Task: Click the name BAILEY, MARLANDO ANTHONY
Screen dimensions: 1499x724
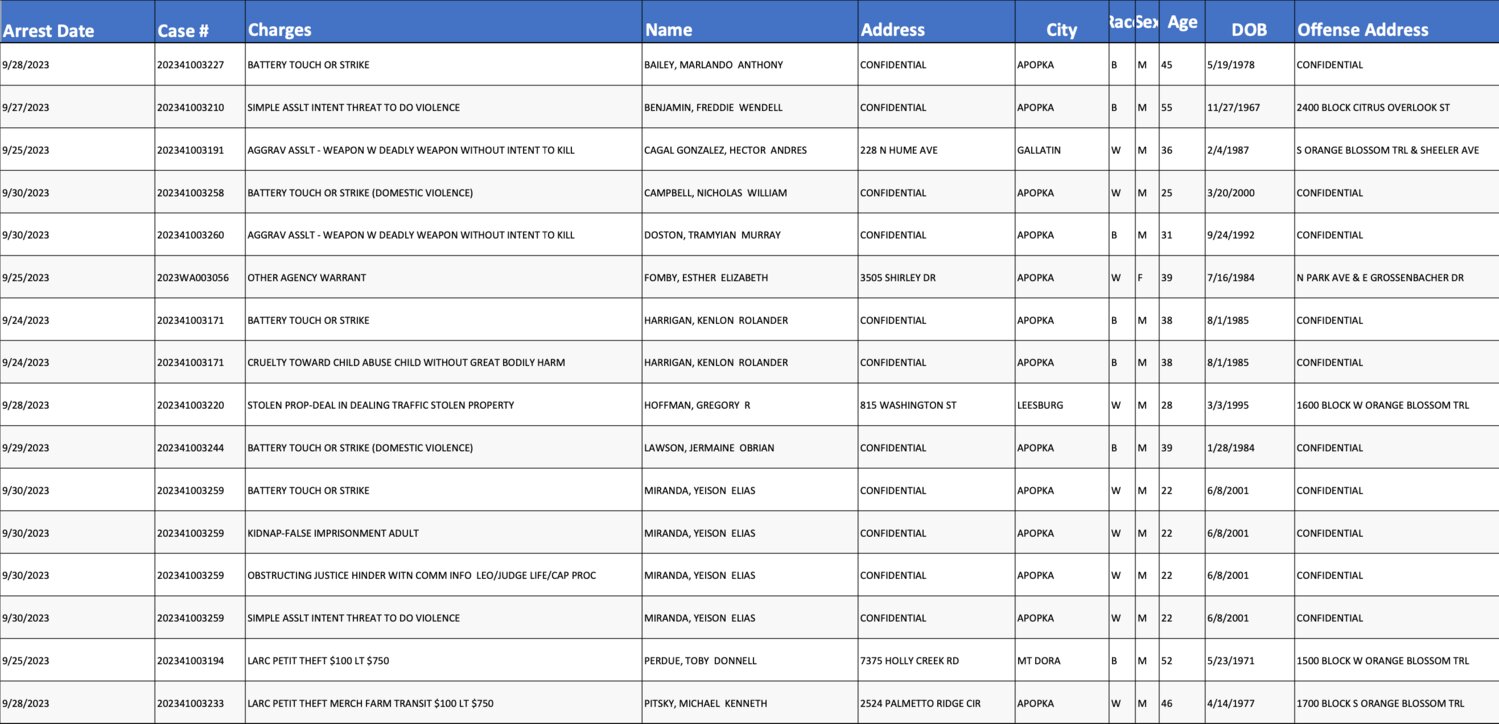Action: coord(714,65)
